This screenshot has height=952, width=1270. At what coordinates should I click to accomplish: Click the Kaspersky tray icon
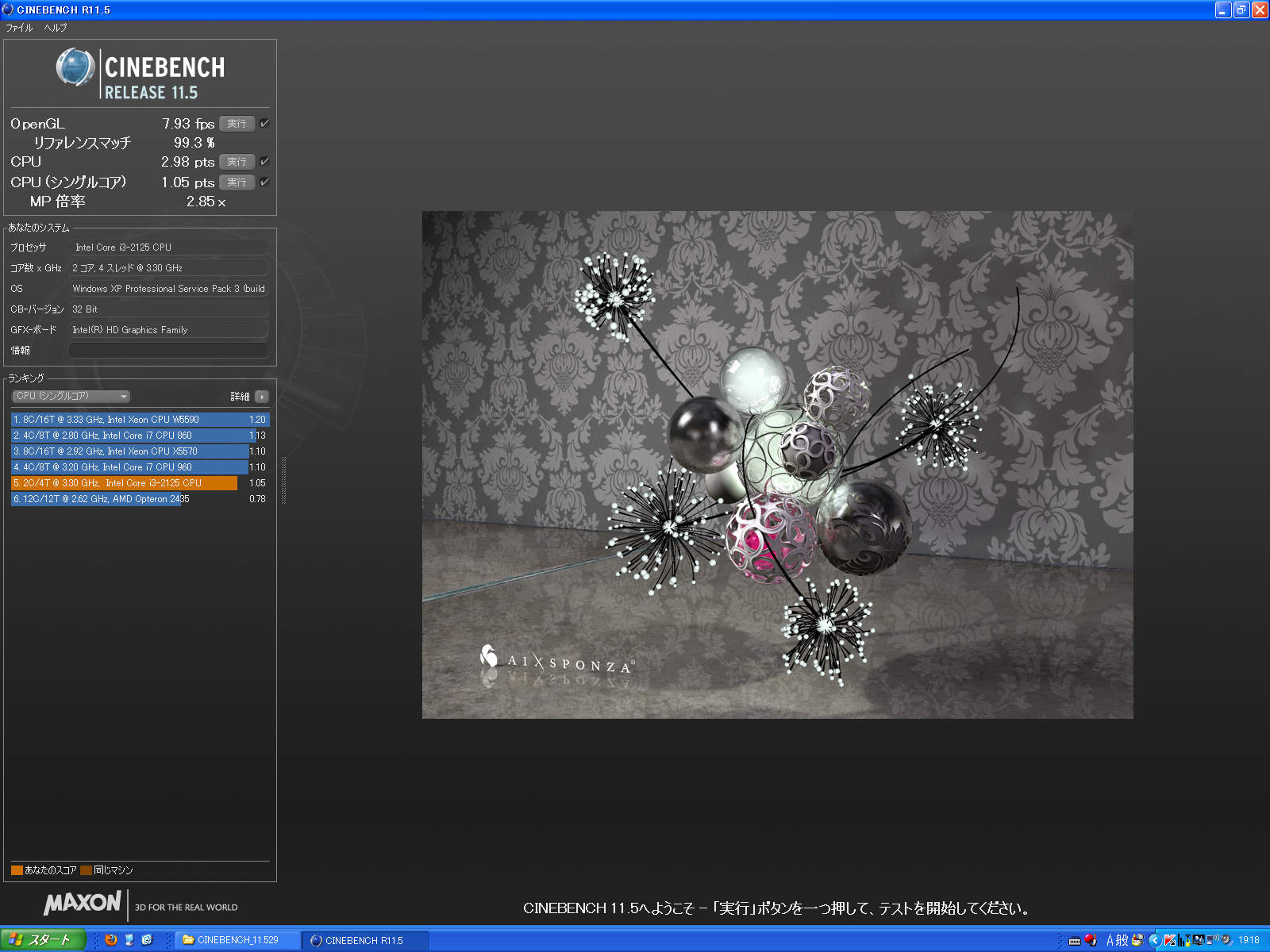pos(1170,940)
